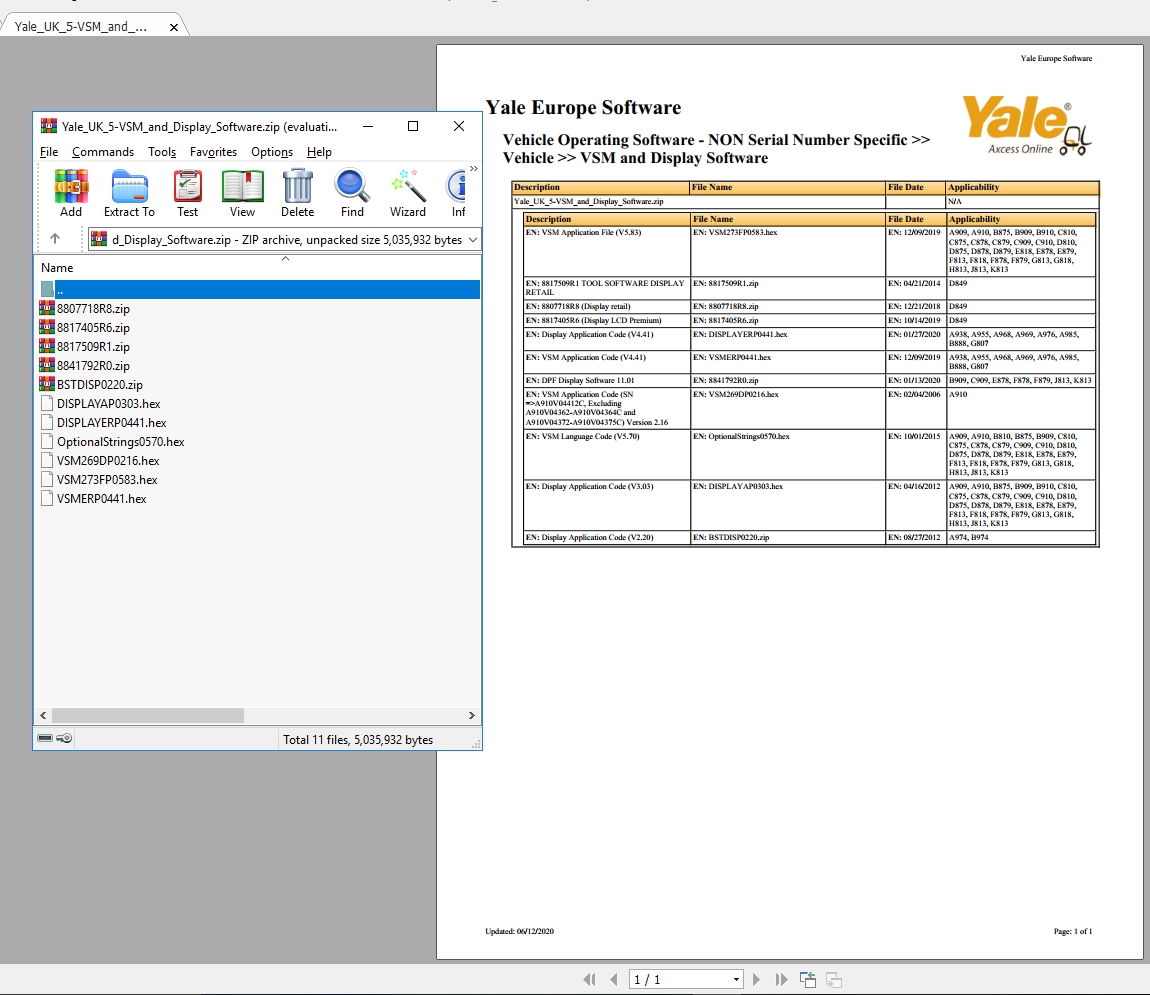Click the green-arrow page view icon in PDF bar
This screenshot has width=1150, height=995.
[x=807, y=979]
